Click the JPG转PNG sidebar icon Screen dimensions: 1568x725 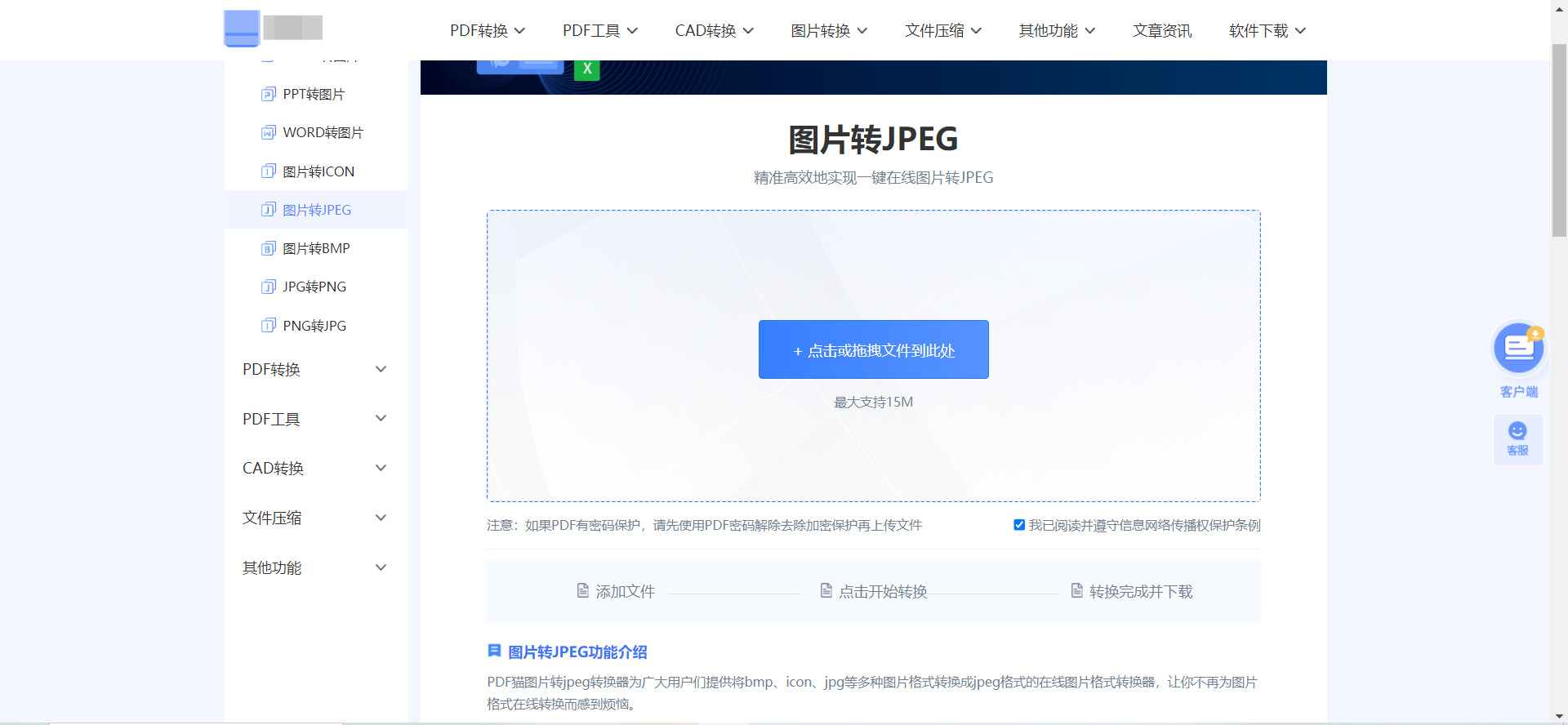(x=268, y=287)
